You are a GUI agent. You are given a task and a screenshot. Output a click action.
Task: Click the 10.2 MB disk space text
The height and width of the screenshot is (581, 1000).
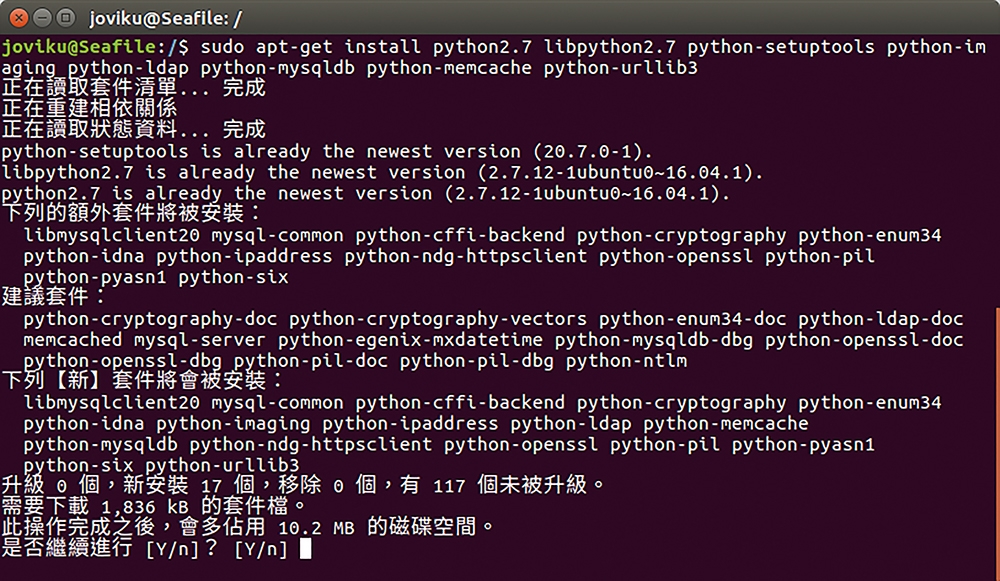tap(316, 528)
